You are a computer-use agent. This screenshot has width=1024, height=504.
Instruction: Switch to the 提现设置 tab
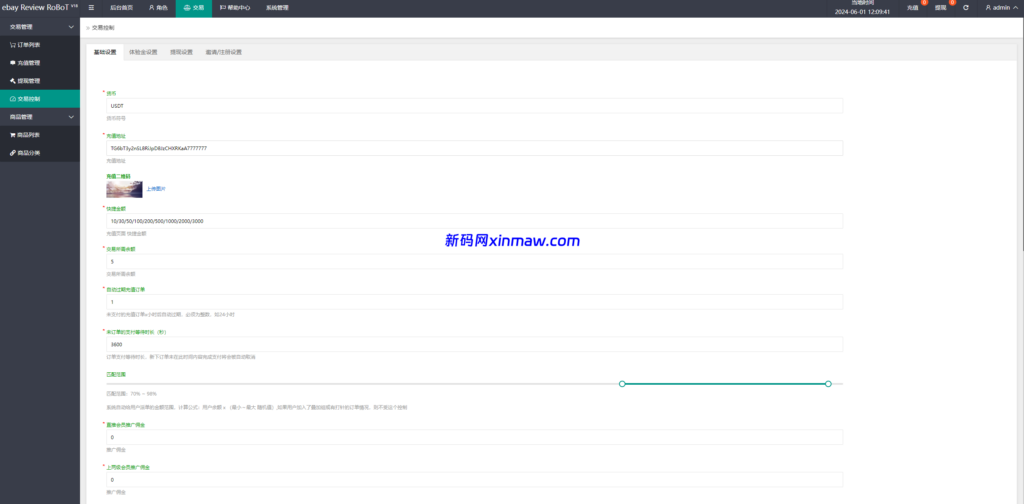182,52
